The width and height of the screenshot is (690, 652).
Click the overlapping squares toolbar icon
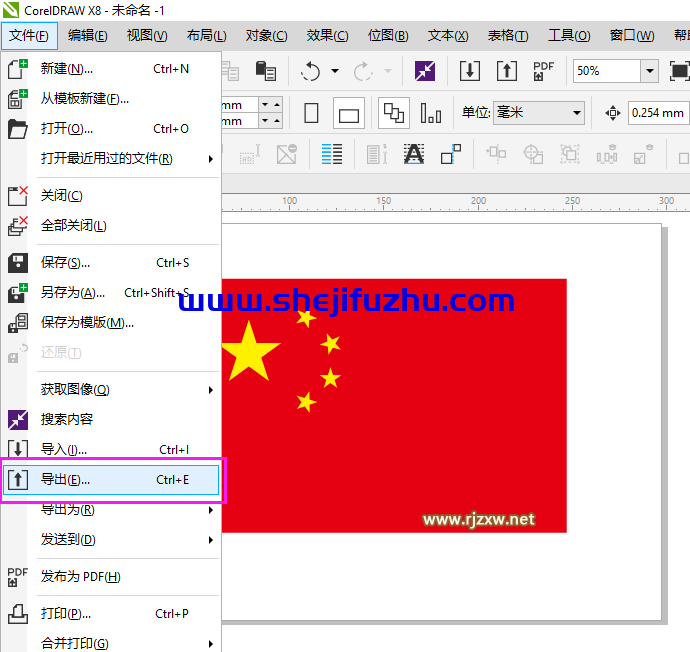pyautogui.click(x=451, y=154)
